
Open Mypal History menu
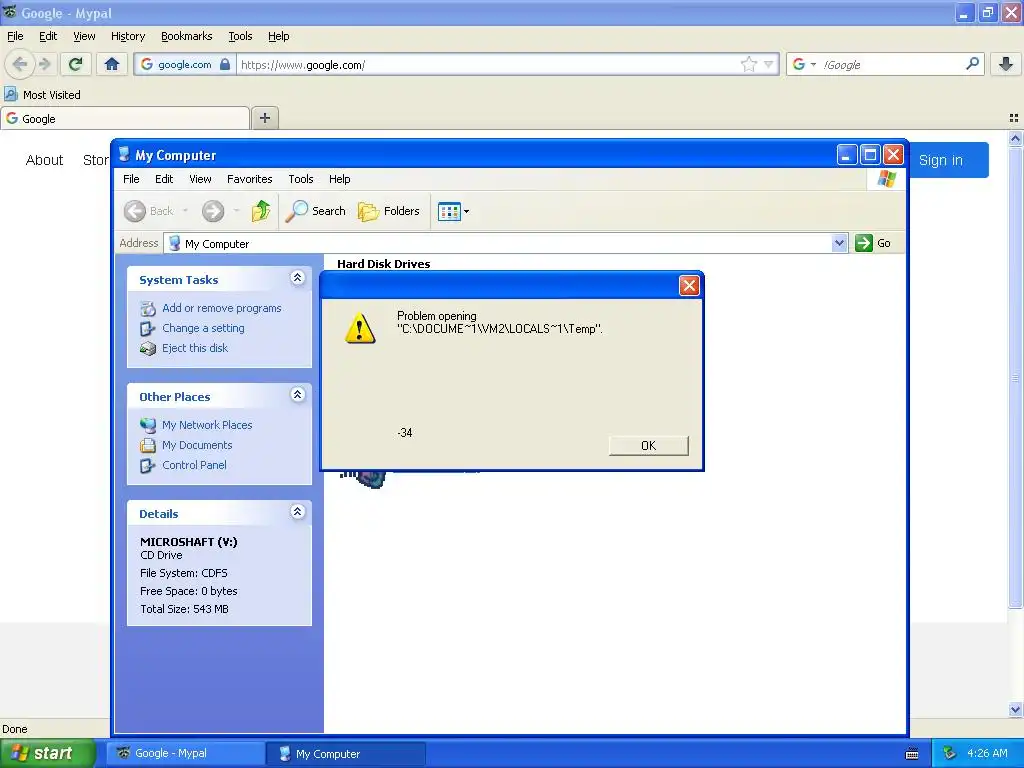pos(128,36)
